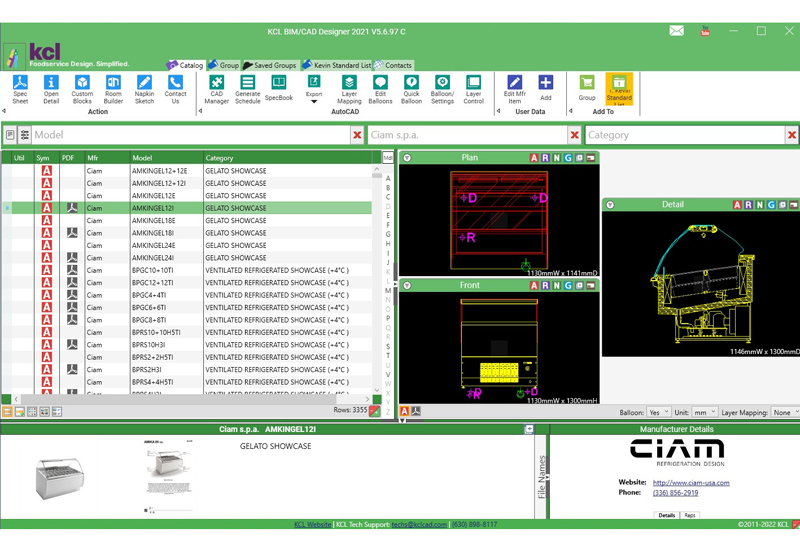The height and width of the screenshot is (550, 800).
Task: Open Layer Mapping in the AutoCAD group
Action: (349, 88)
